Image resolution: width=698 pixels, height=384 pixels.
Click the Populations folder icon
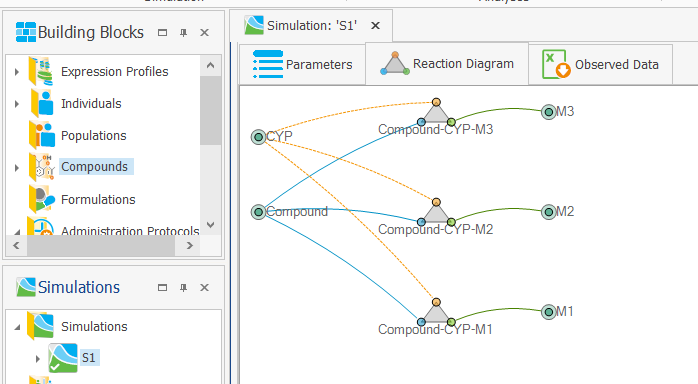42,135
